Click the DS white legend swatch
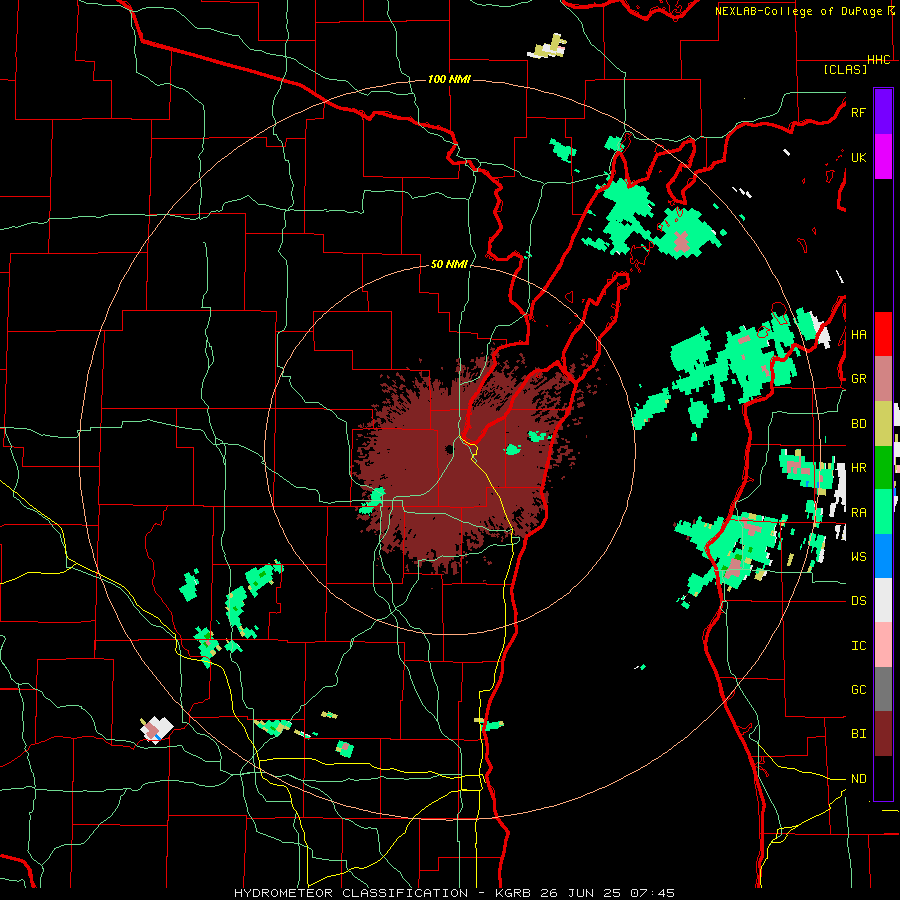Viewport: 900px width, 900px height. coord(883,600)
